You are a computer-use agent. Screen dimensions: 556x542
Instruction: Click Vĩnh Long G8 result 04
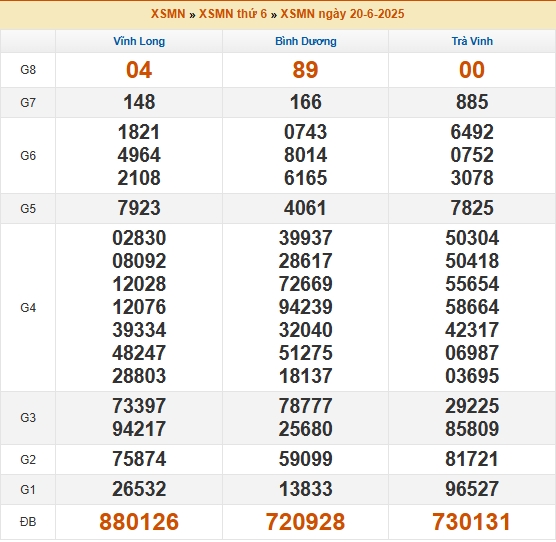[139, 69]
